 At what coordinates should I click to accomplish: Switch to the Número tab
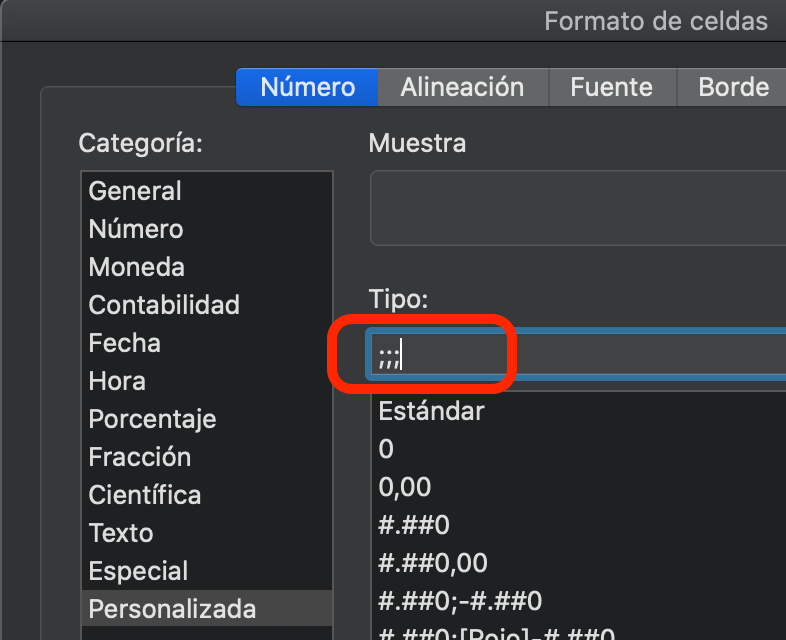coord(307,87)
